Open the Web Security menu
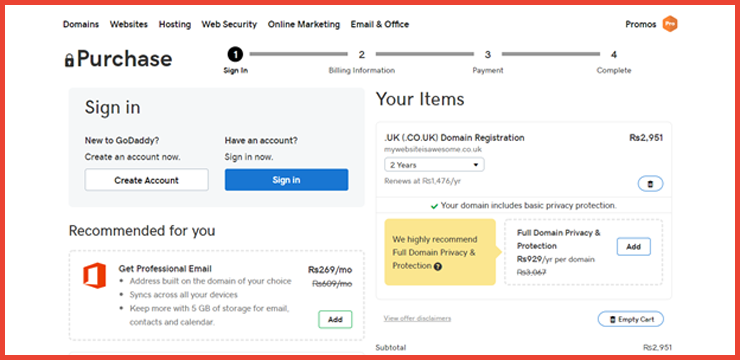 click(x=229, y=25)
